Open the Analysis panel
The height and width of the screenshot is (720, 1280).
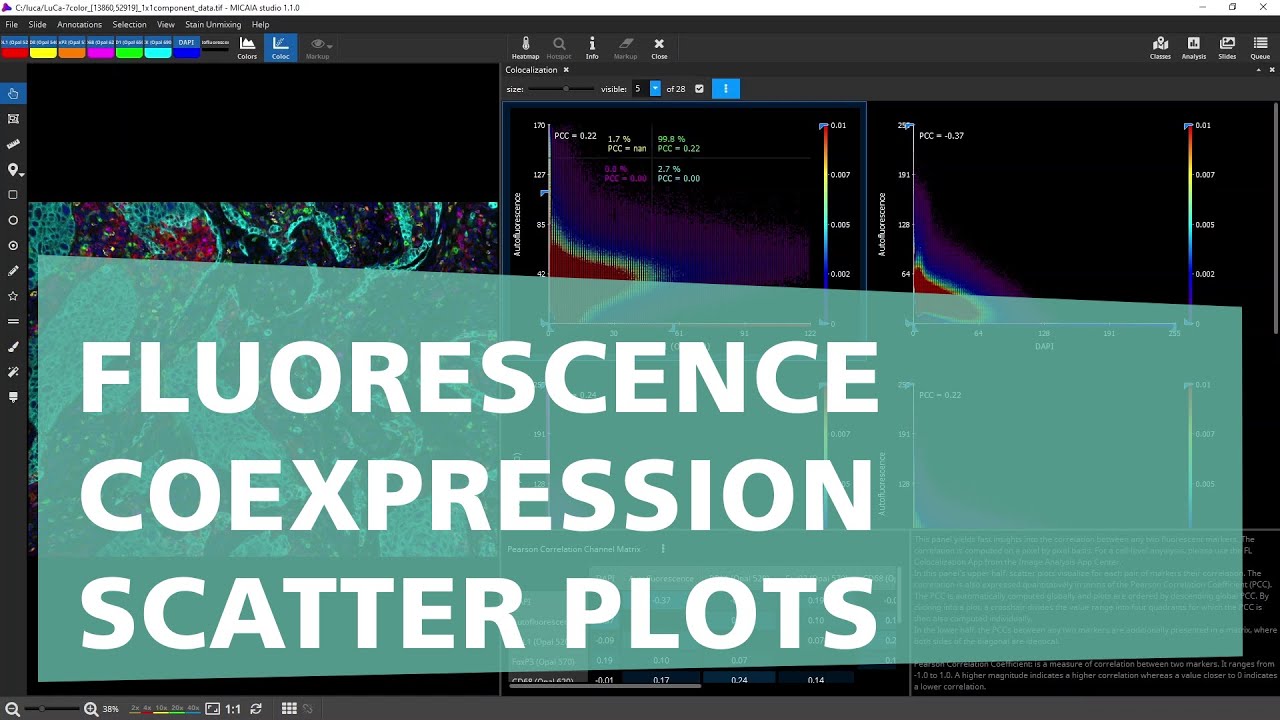point(1193,47)
